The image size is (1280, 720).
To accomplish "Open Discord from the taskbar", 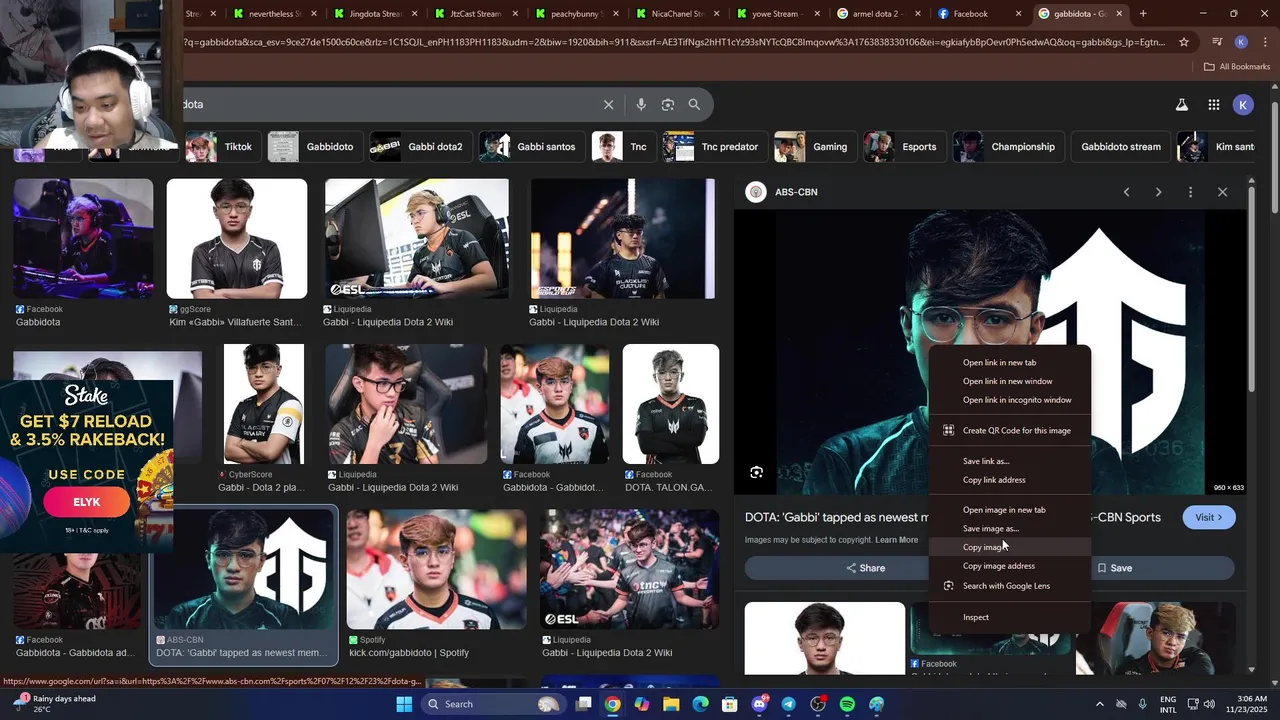I will tap(759, 704).
